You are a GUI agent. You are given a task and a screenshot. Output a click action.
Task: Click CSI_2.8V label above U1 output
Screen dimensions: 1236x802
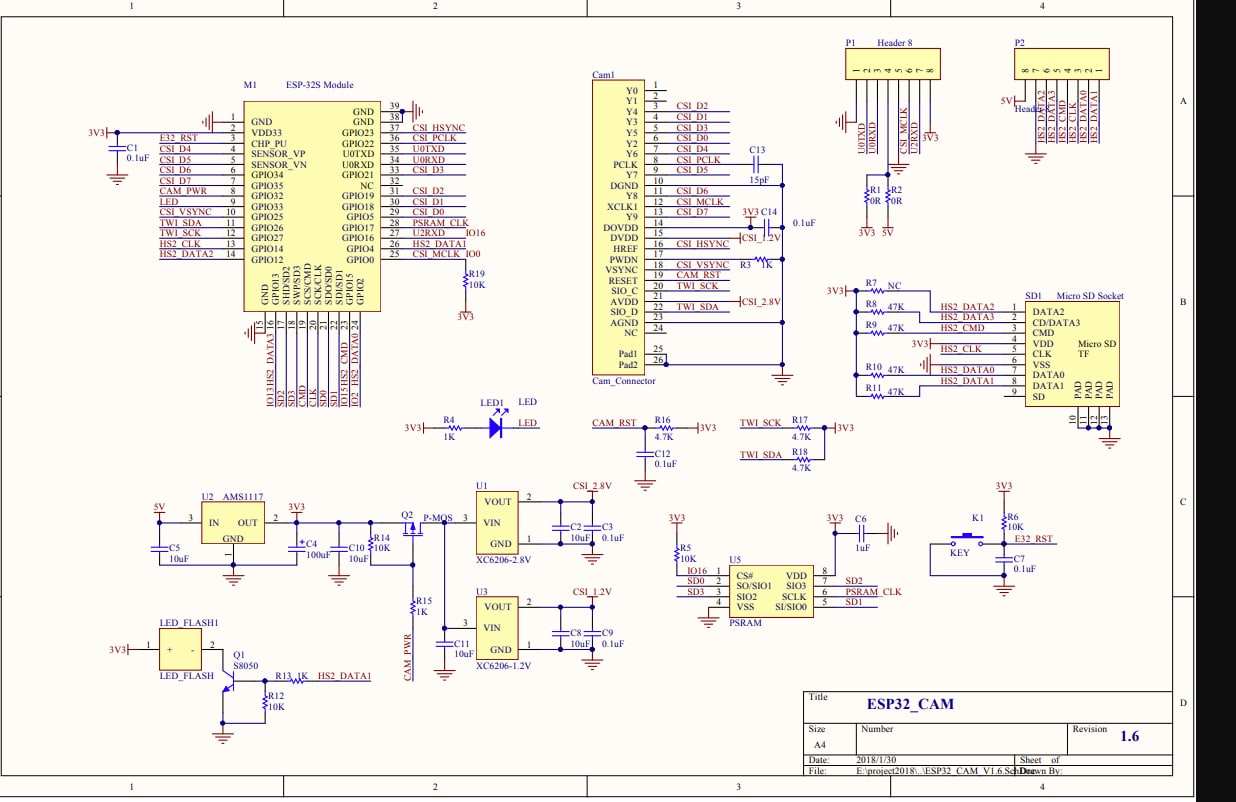click(x=592, y=485)
